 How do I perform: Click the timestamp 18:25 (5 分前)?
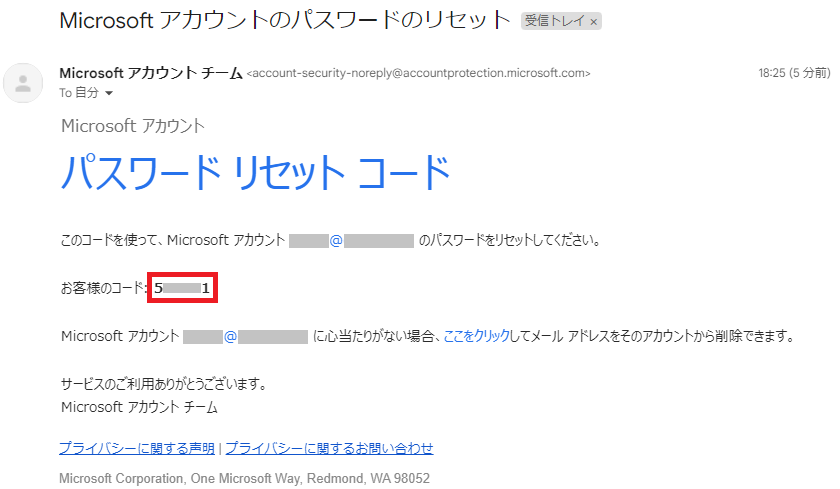tap(794, 73)
